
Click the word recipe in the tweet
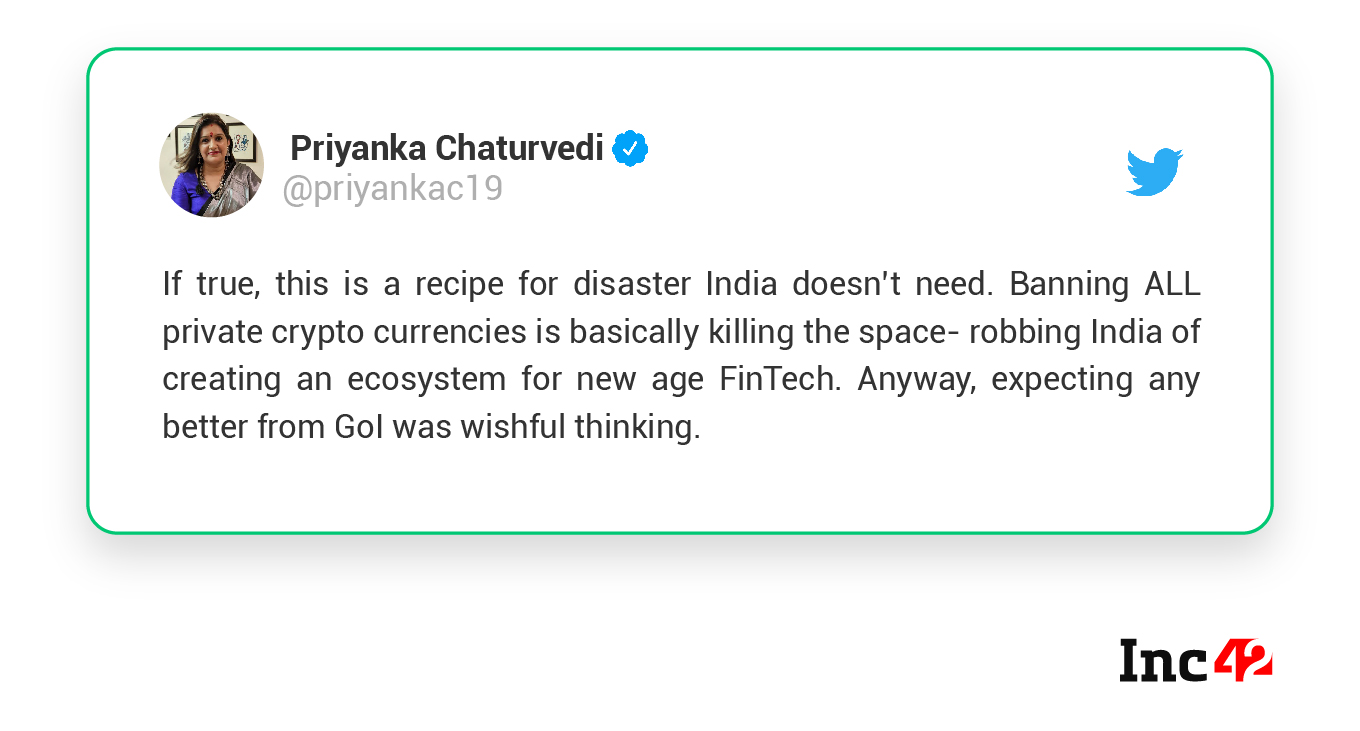click(x=458, y=284)
